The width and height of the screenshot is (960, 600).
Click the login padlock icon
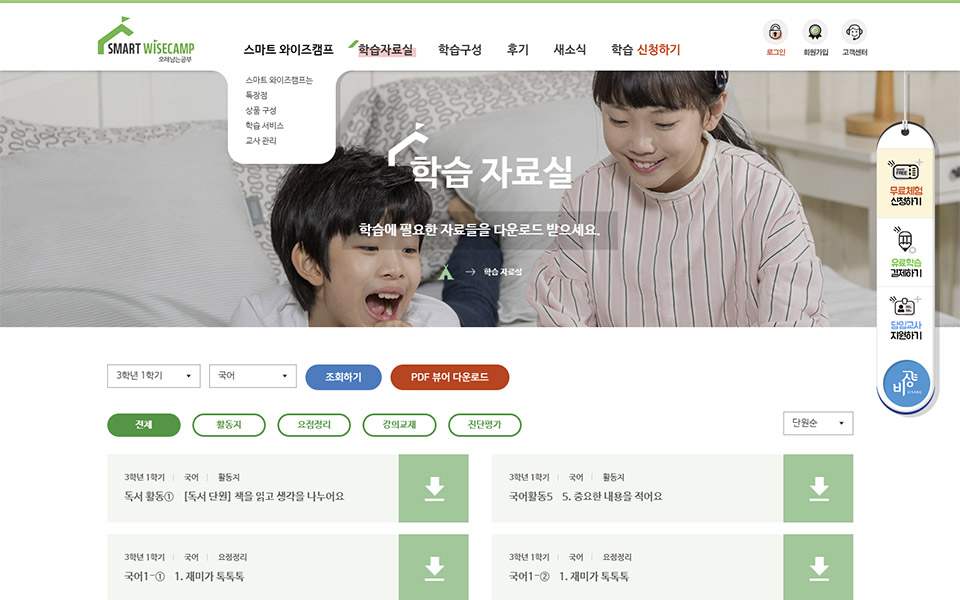click(775, 32)
